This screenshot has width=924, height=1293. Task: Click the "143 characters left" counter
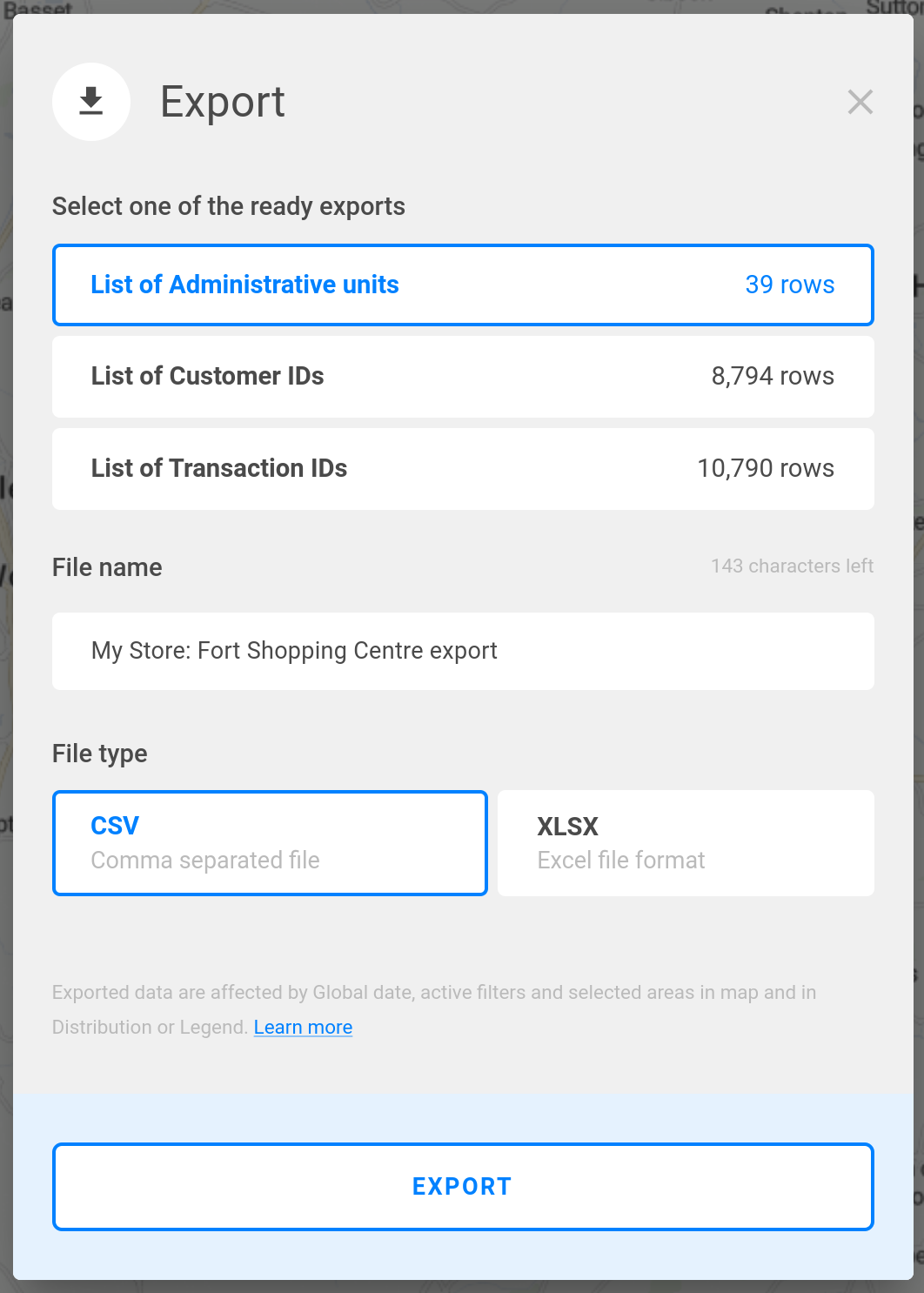point(792,566)
